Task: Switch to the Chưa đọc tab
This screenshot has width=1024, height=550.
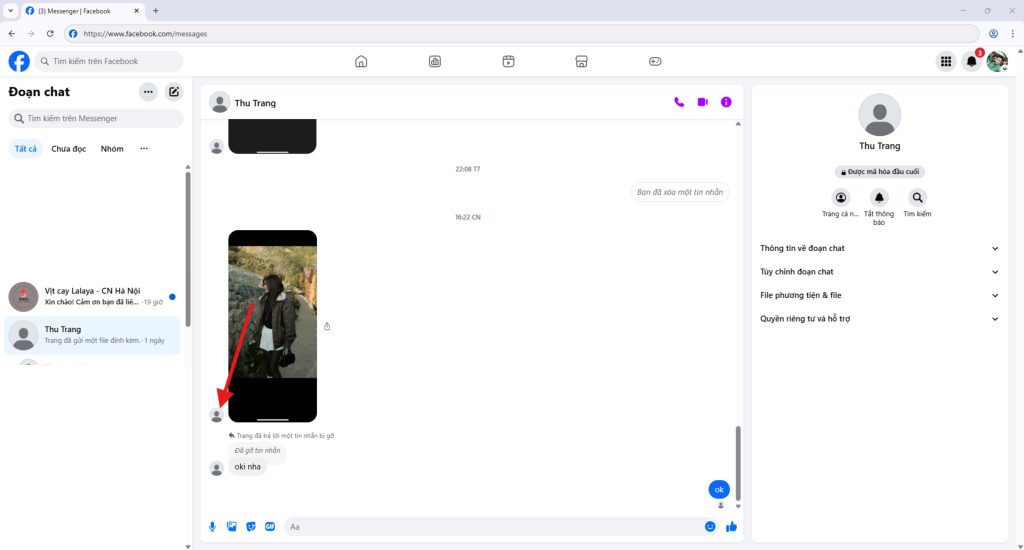Action: (69, 149)
